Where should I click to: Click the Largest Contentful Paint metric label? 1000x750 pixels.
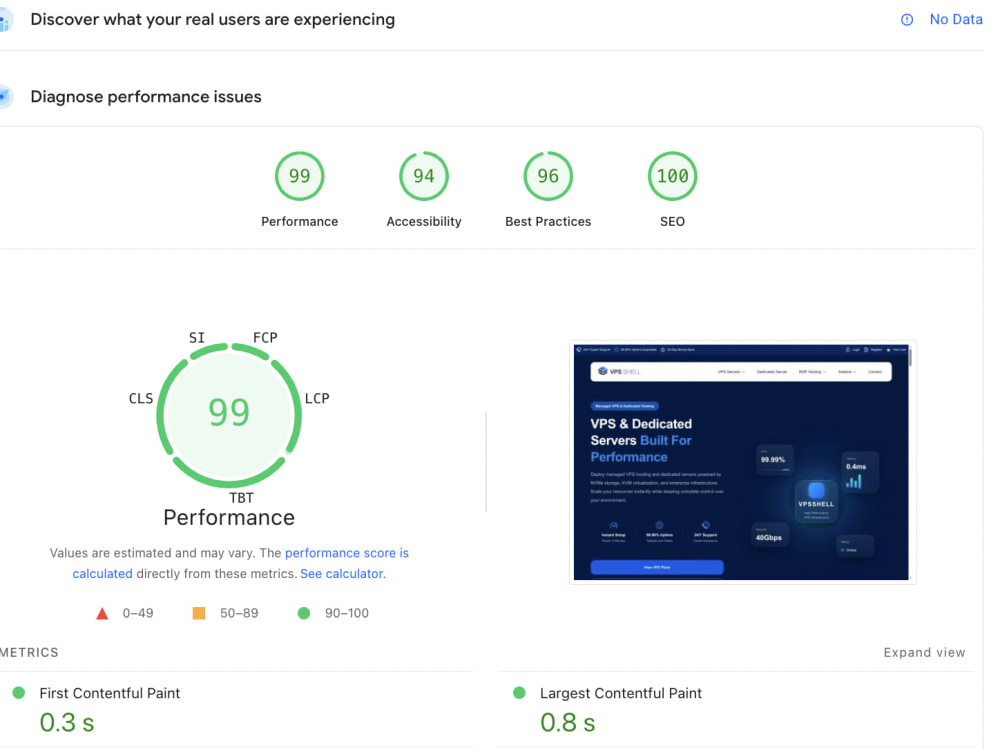click(621, 693)
